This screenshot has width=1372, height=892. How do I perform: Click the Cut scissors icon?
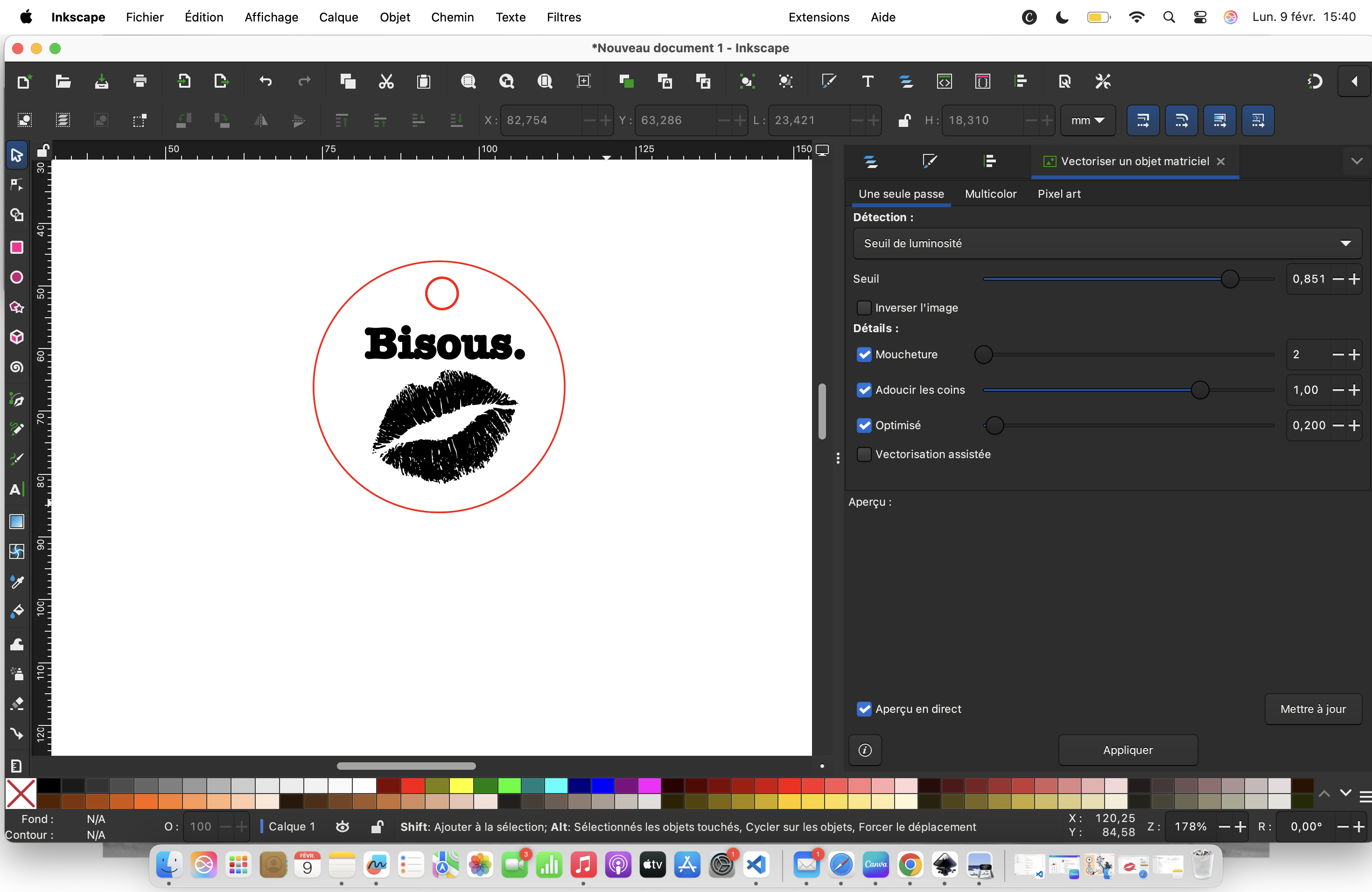(385, 81)
